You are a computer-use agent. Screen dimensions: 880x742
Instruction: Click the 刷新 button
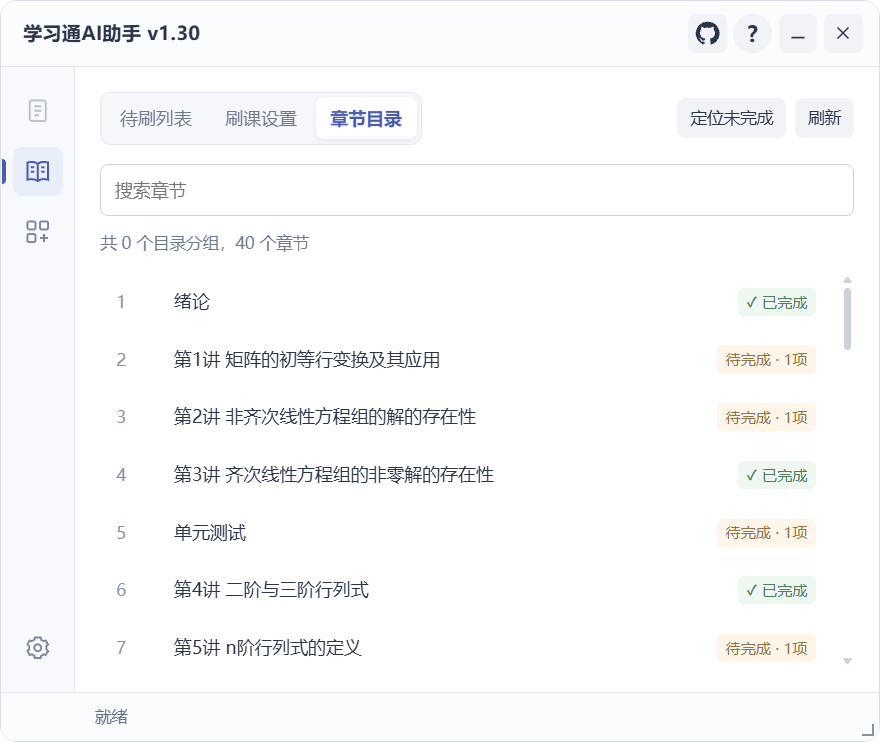(x=824, y=118)
